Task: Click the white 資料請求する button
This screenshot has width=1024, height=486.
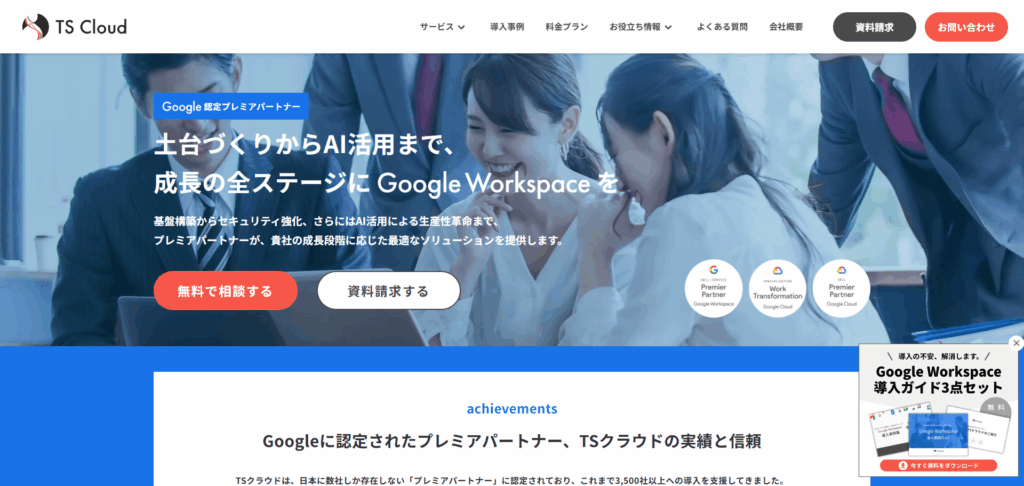Action: tap(389, 291)
